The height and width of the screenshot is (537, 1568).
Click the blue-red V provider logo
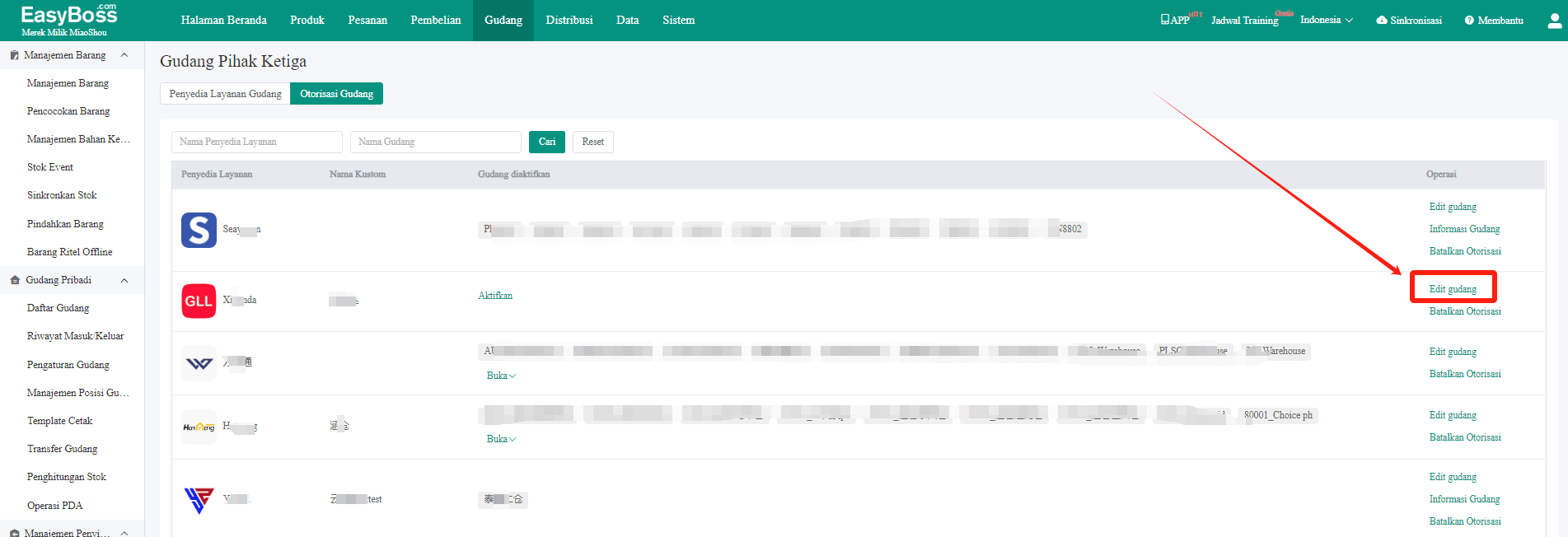tap(199, 499)
